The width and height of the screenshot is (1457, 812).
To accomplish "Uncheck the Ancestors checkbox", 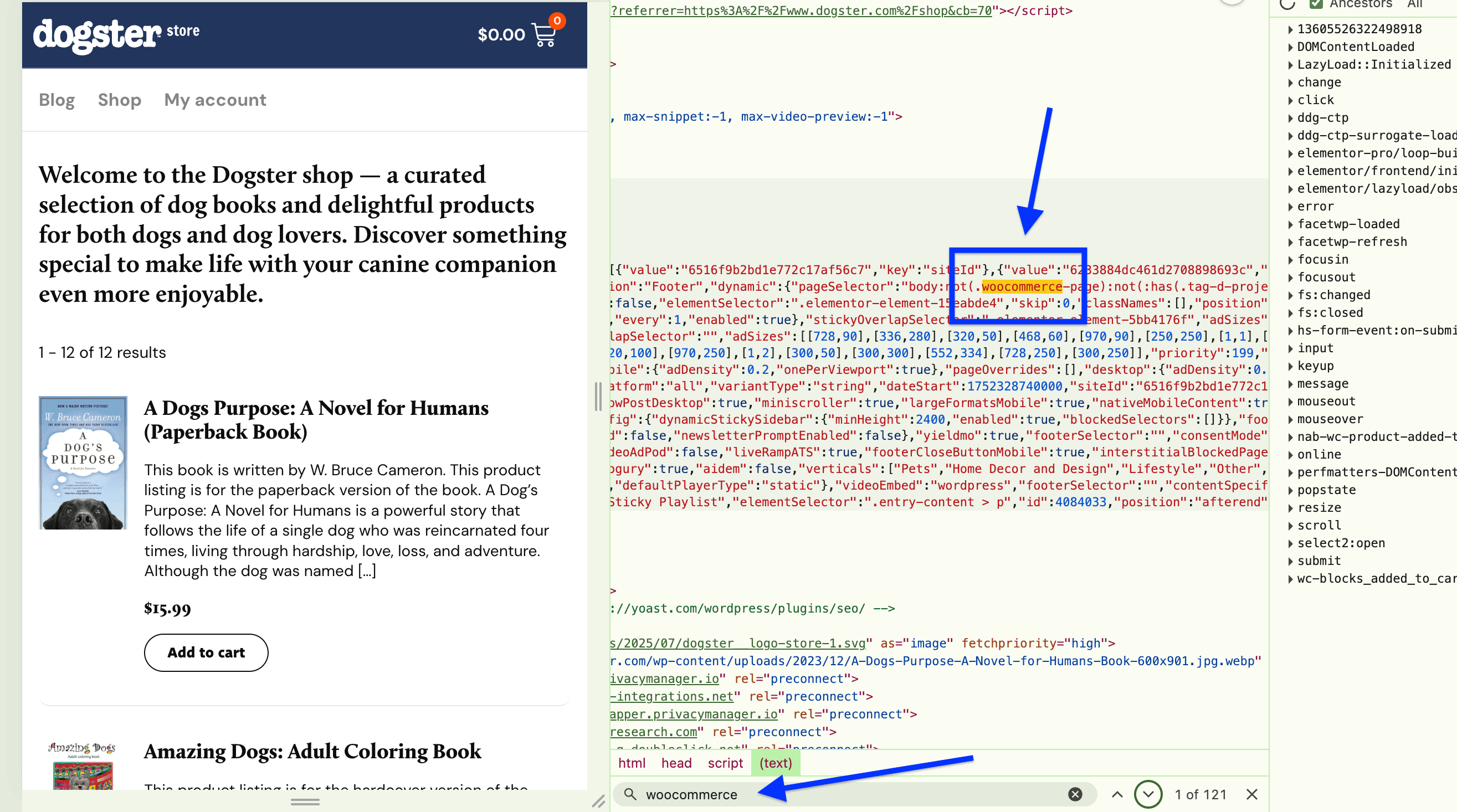I will click(x=1316, y=4).
